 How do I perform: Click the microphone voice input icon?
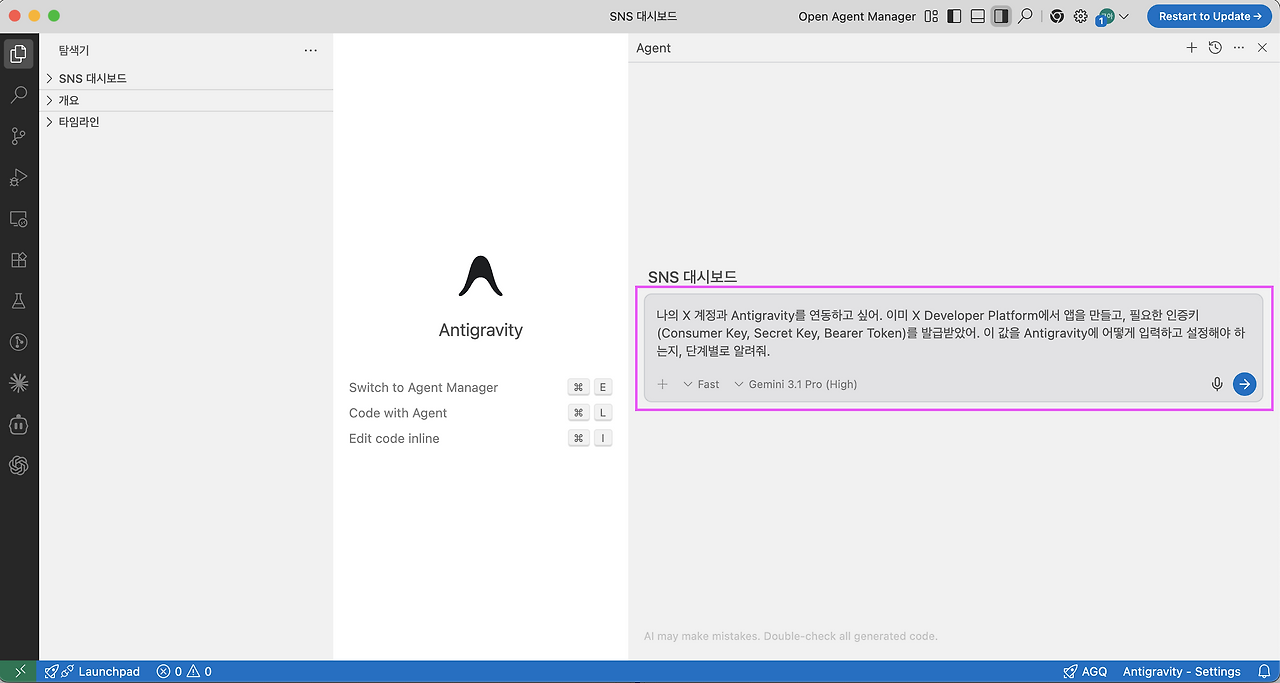click(1217, 384)
